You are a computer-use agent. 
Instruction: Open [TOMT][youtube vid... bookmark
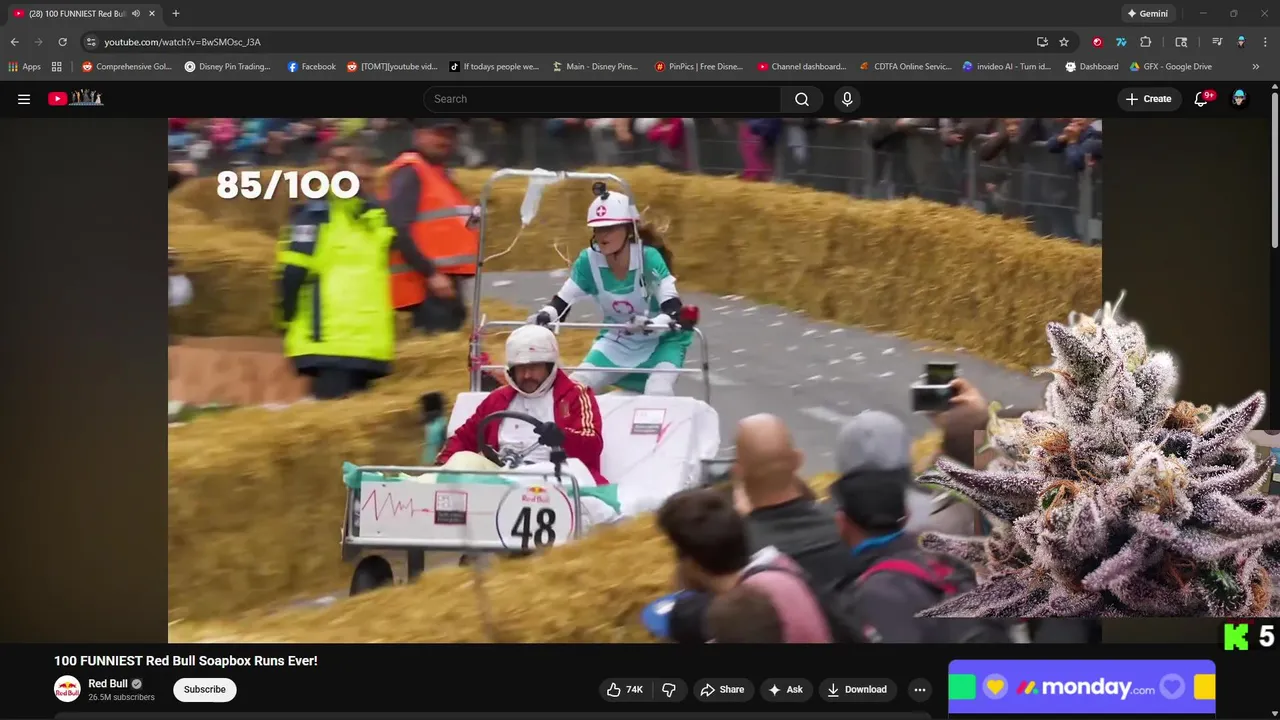[x=392, y=67]
